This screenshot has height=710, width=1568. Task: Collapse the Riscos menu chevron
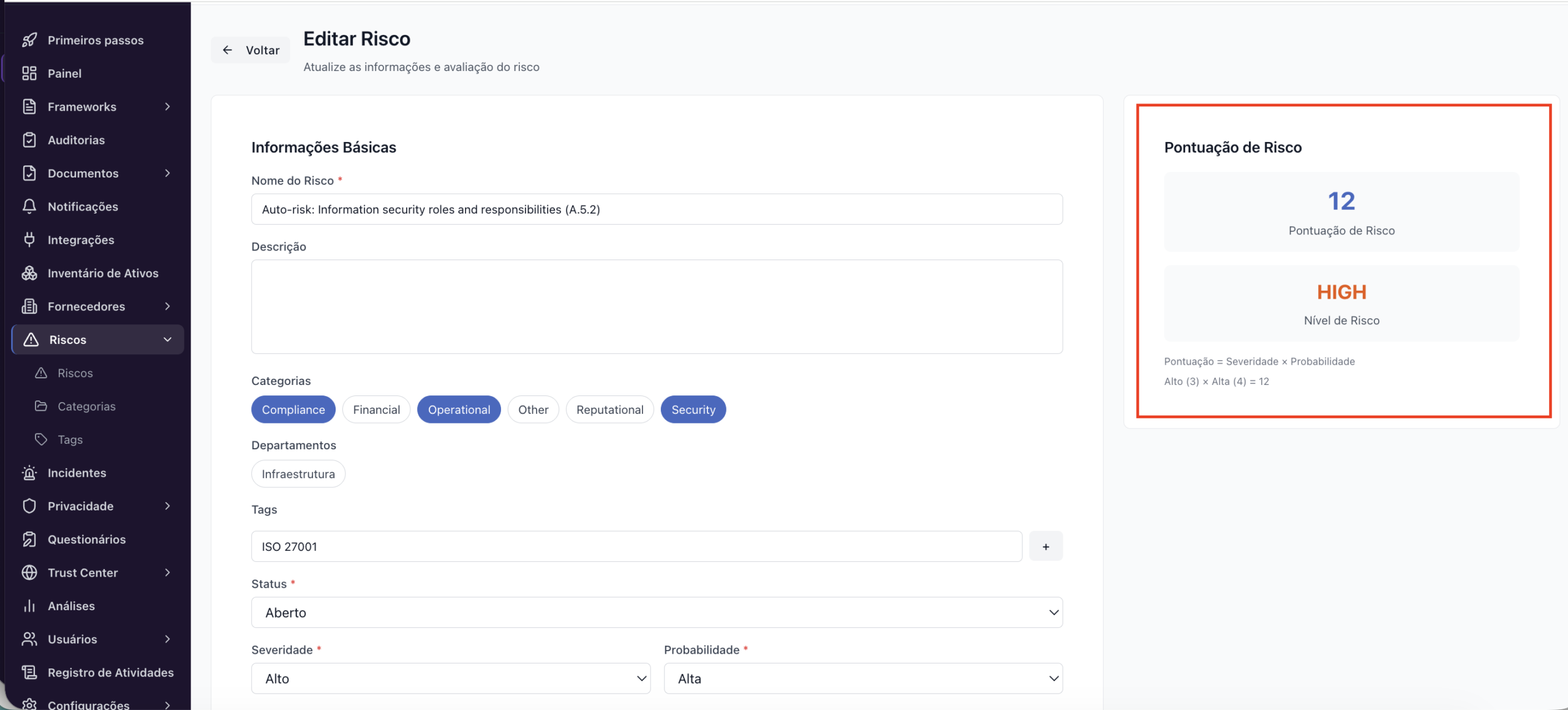(x=168, y=340)
